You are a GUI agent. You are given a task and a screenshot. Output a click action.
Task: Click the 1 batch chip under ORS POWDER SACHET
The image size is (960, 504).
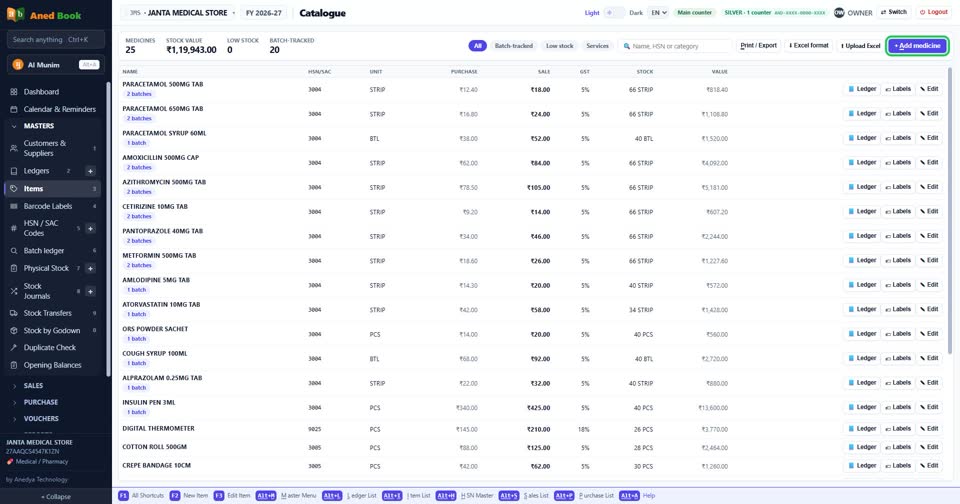click(137, 339)
